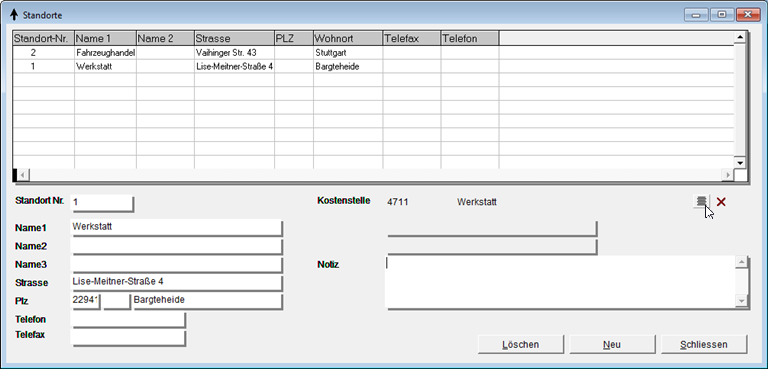
Task: Click the table's horizontal scroll left arrow
Action: pos(23,175)
